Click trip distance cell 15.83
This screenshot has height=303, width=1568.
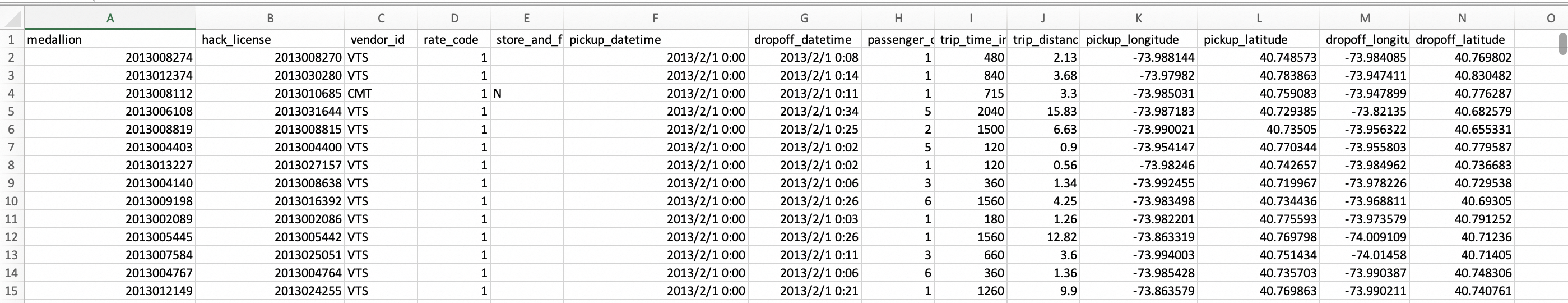point(1043,112)
